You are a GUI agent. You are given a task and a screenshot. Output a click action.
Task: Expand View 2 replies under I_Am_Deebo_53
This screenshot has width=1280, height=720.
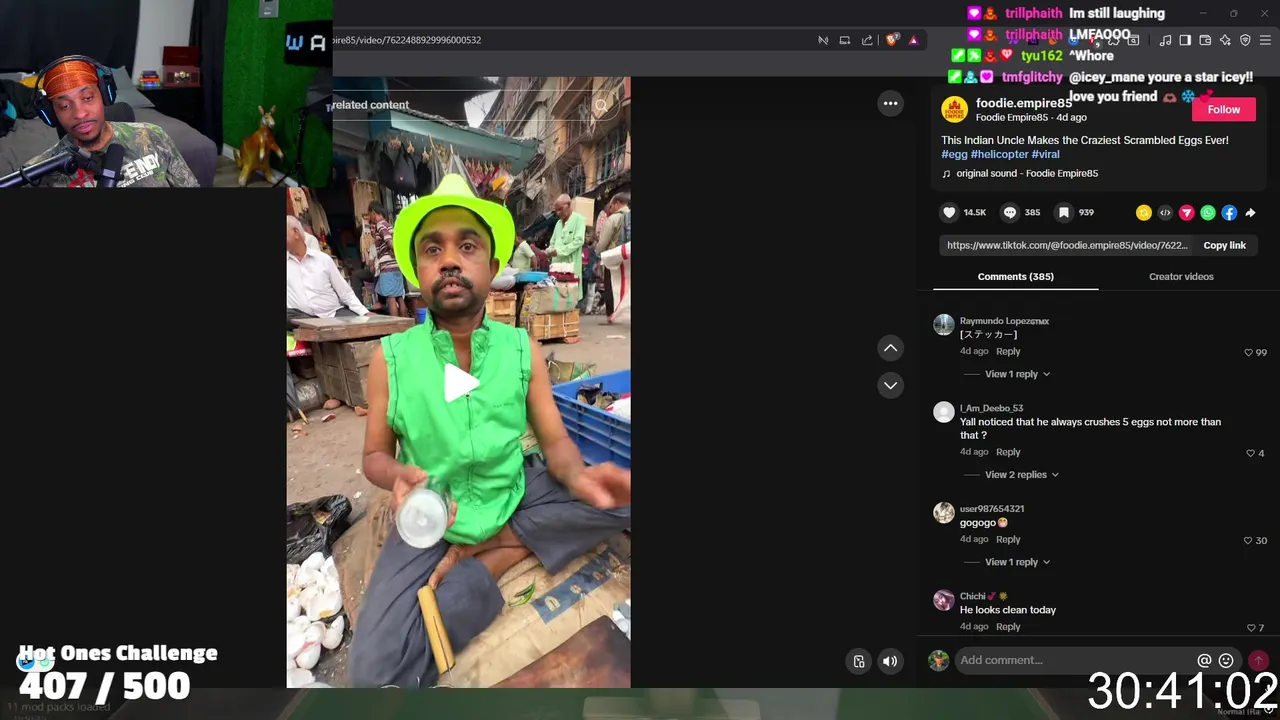[x=1021, y=475]
